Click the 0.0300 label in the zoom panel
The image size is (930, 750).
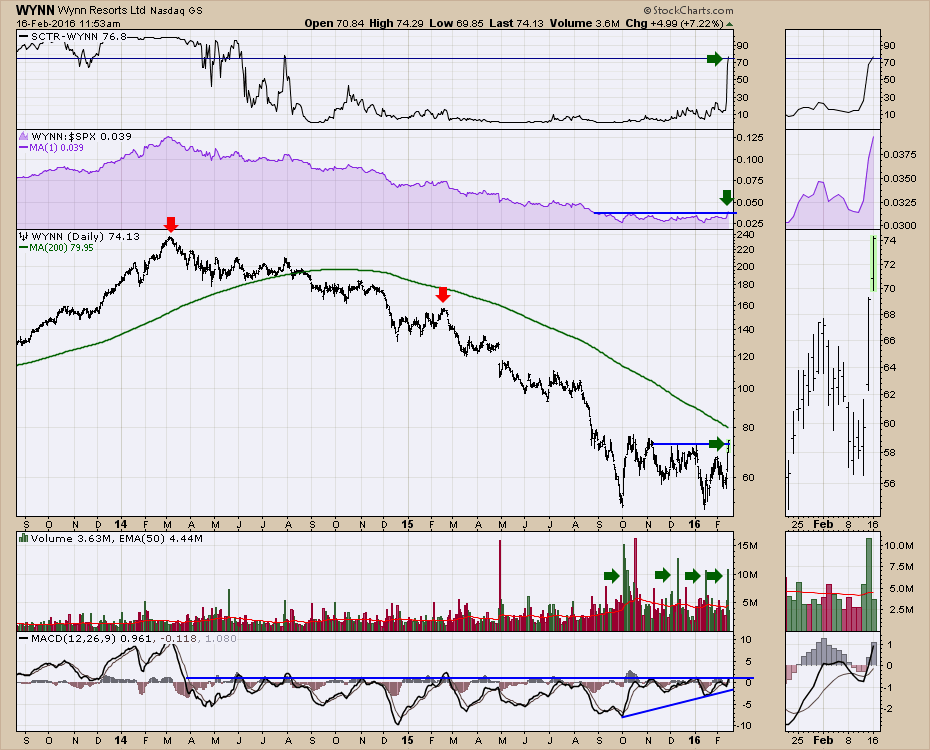click(900, 225)
